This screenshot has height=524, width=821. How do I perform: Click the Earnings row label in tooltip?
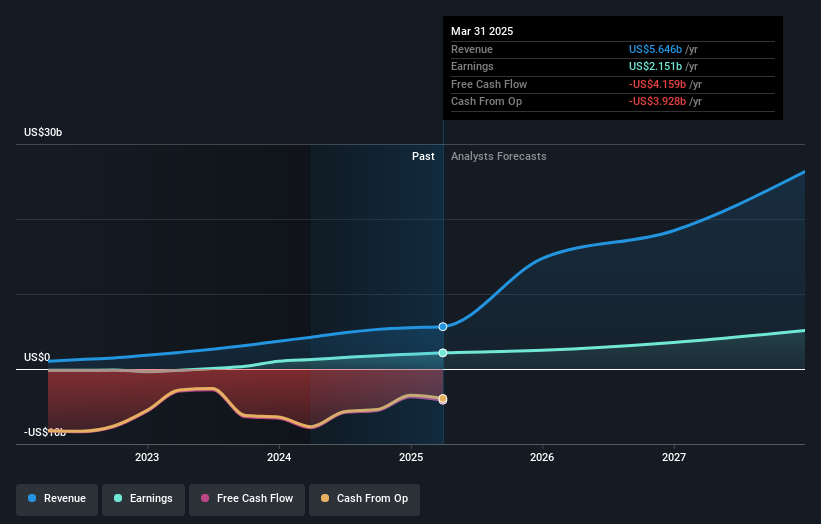pyautogui.click(x=472, y=66)
